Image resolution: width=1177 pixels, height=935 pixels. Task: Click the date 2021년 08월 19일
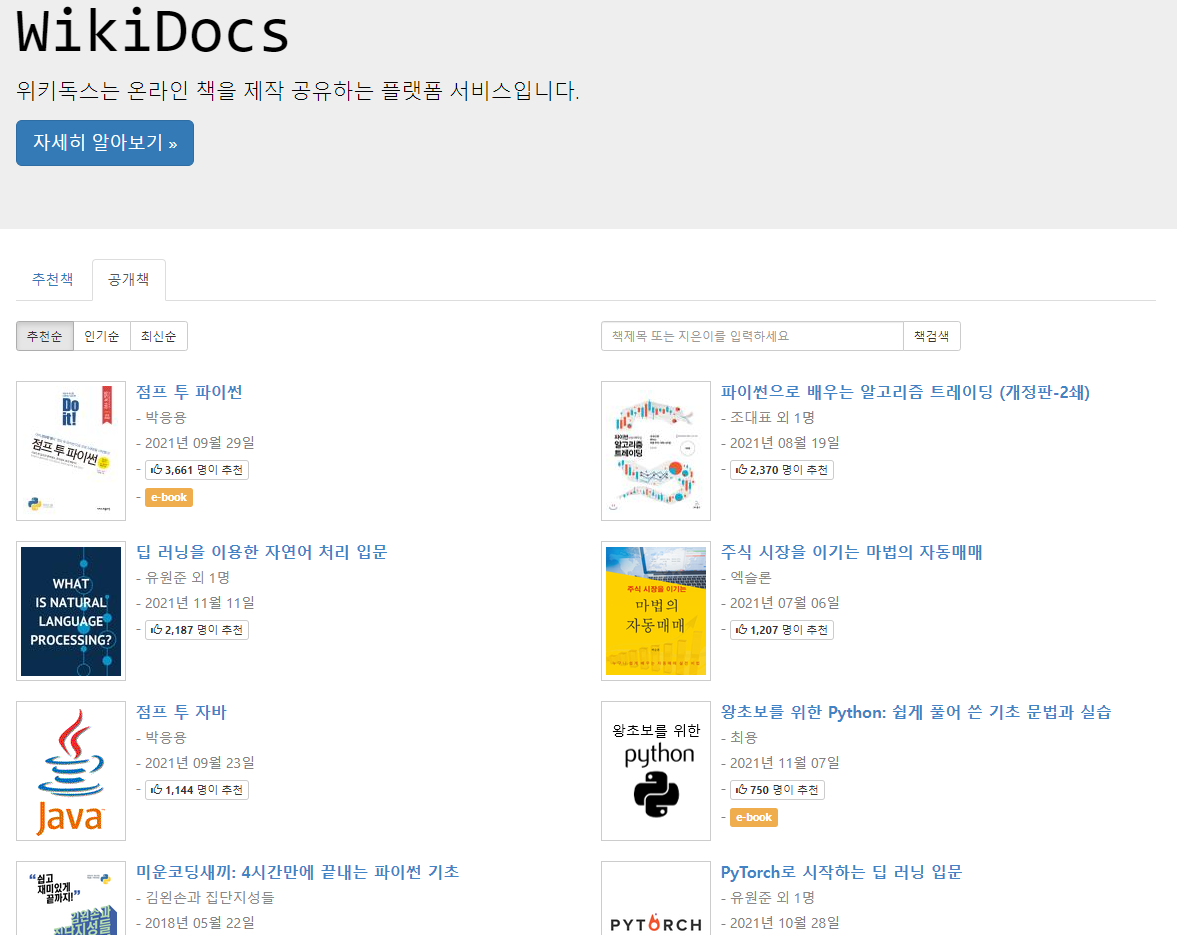click(785, 443)
